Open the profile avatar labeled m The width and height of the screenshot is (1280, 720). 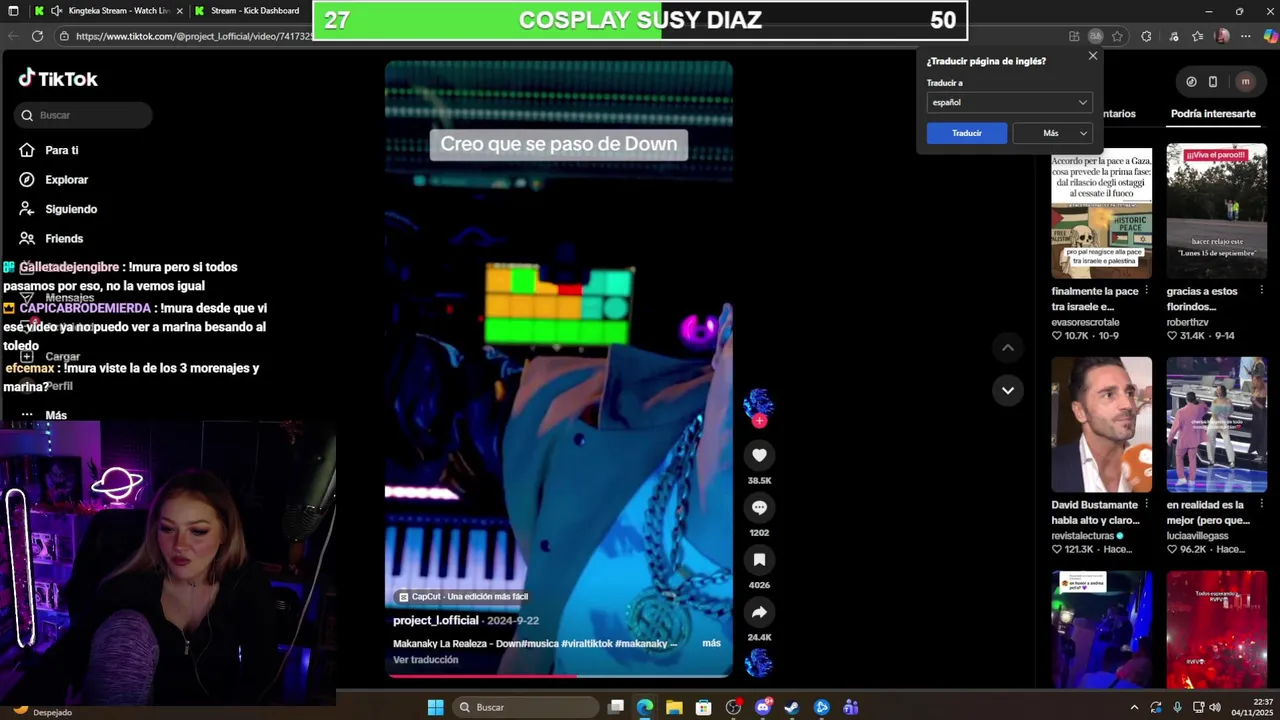pos(1245,82)
